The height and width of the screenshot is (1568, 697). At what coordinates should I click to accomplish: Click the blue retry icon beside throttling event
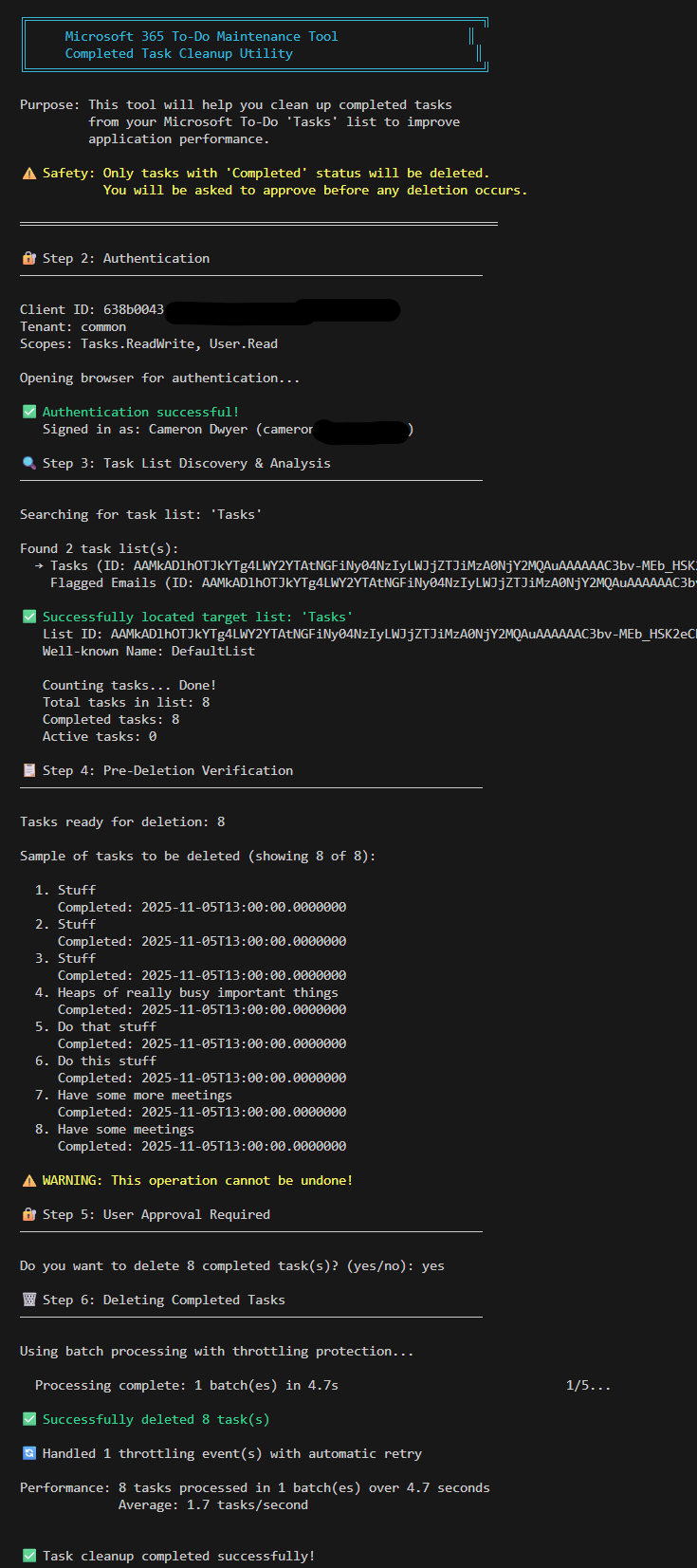(x=28, y=1454)
